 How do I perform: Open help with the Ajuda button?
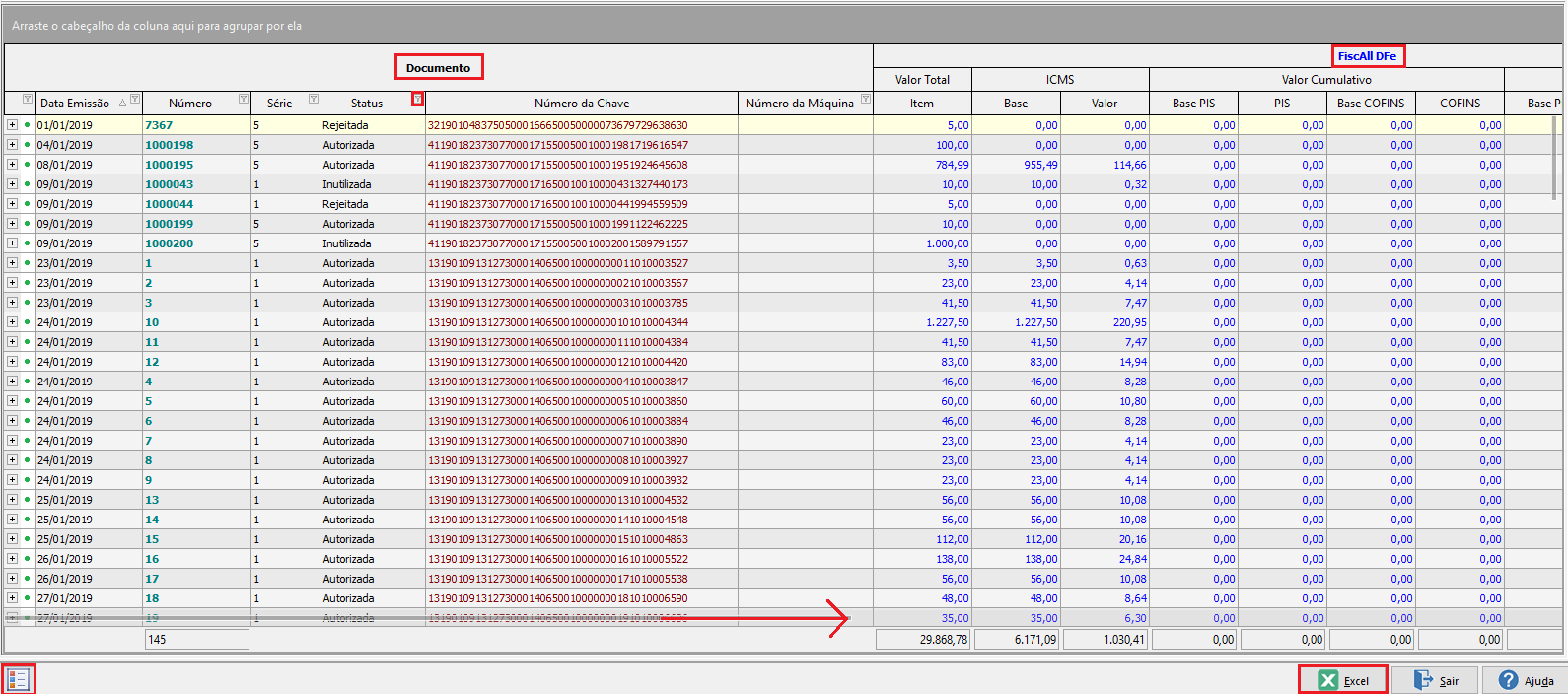1525,680
